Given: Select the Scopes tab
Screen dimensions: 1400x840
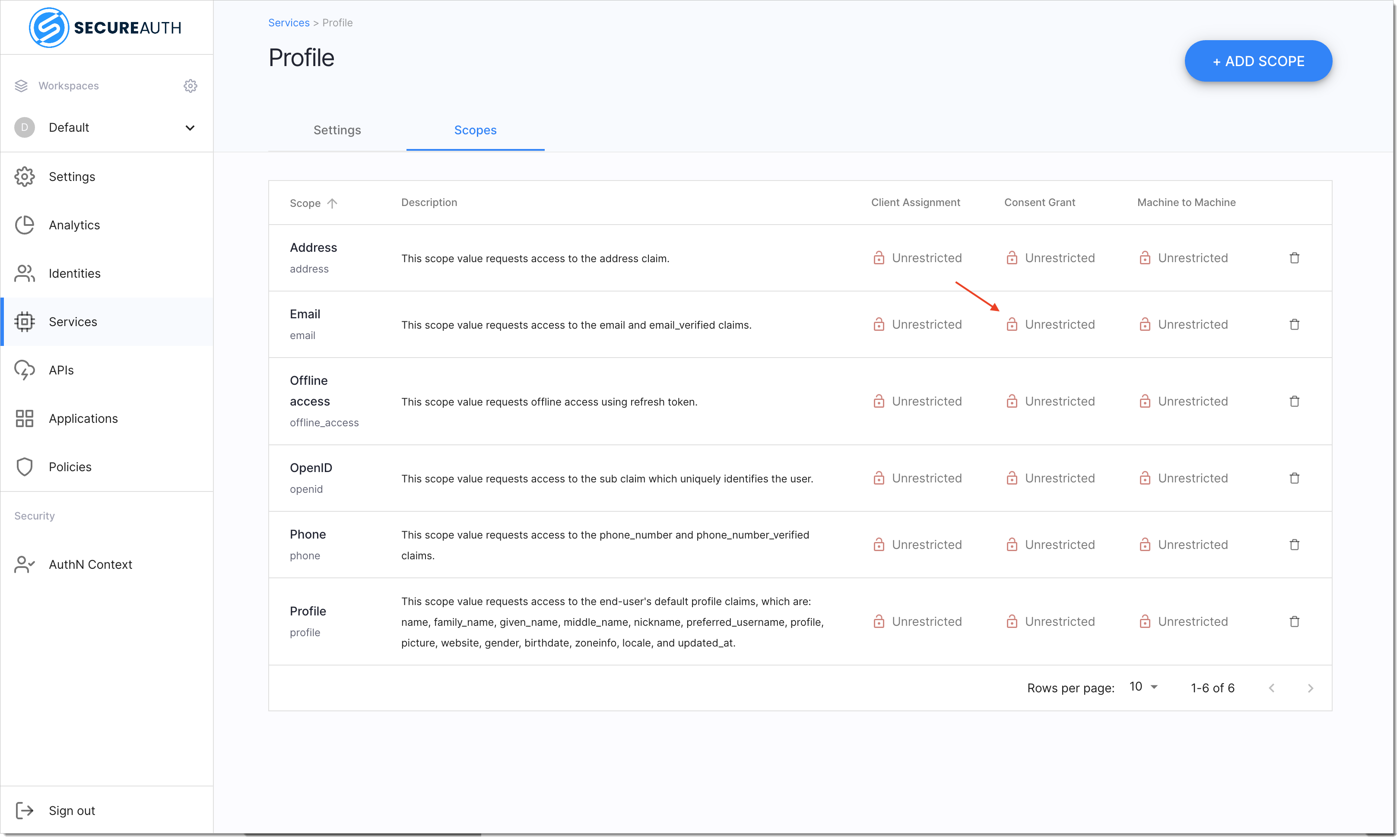Looking at the screenshot, I should coord(475,130).
